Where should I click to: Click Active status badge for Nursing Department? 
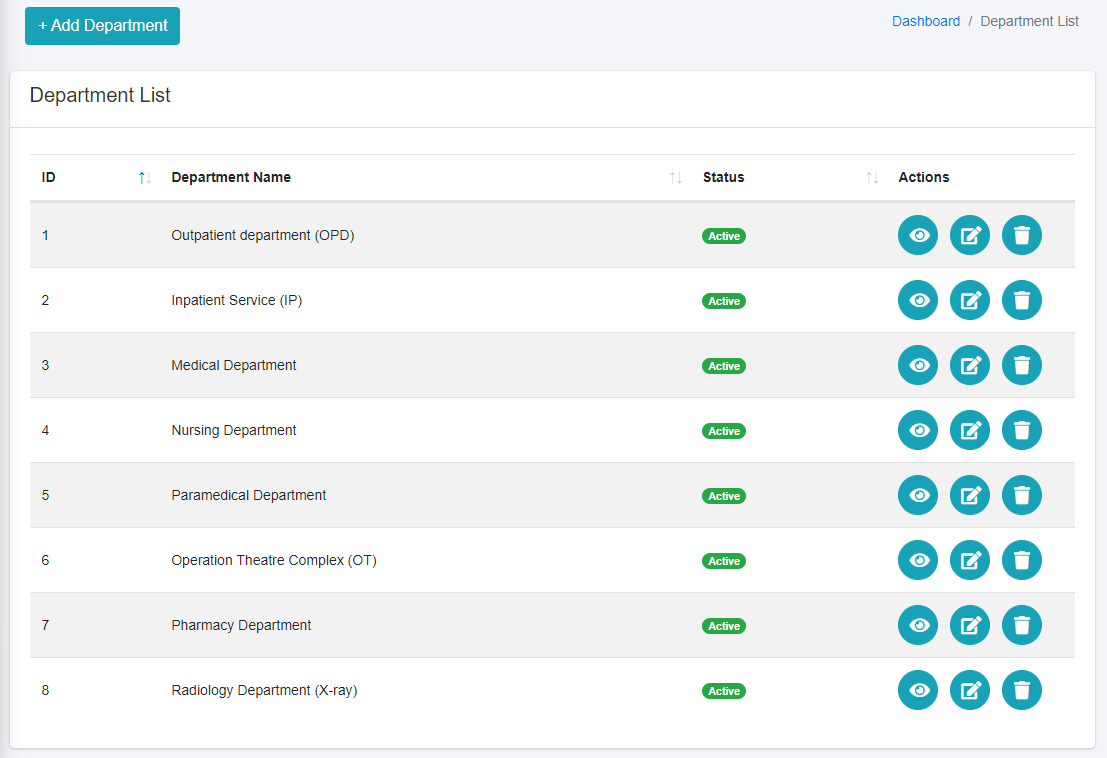(x=724, y=431)
